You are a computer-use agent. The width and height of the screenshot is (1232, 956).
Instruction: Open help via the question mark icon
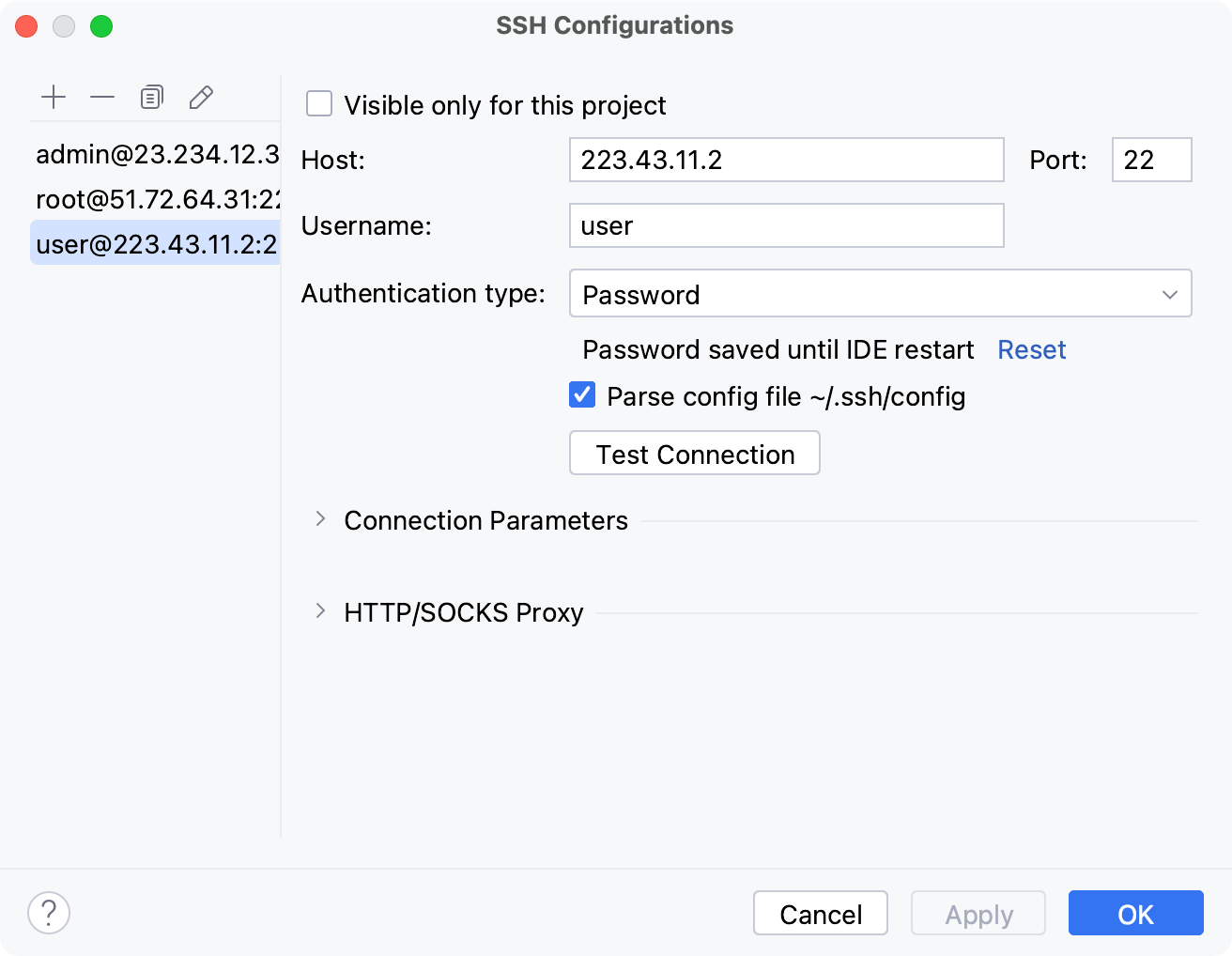[49, 912]
